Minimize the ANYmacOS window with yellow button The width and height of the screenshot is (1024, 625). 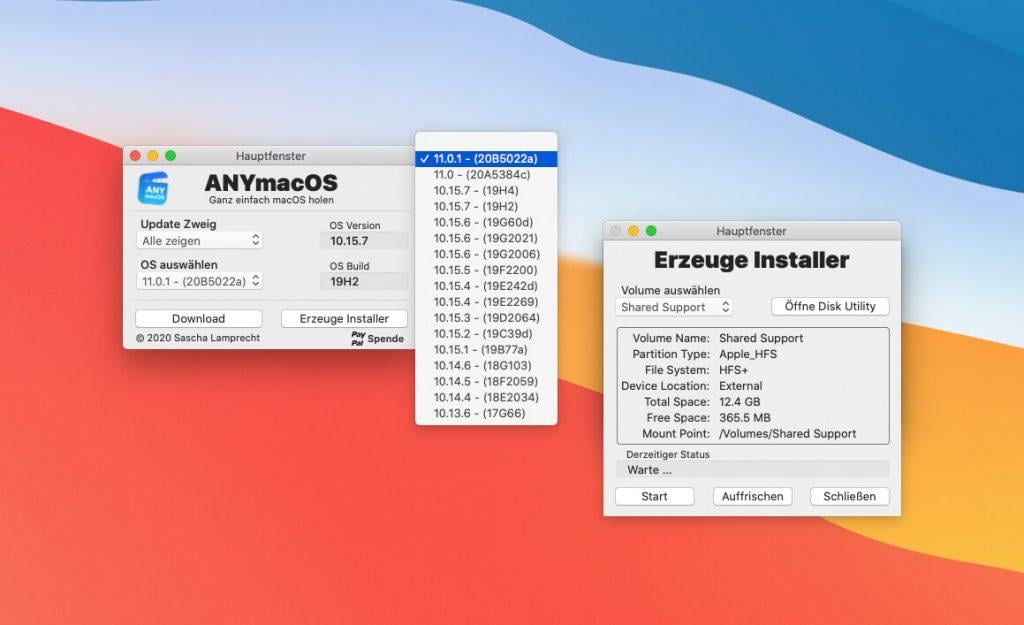coord(153,155)
